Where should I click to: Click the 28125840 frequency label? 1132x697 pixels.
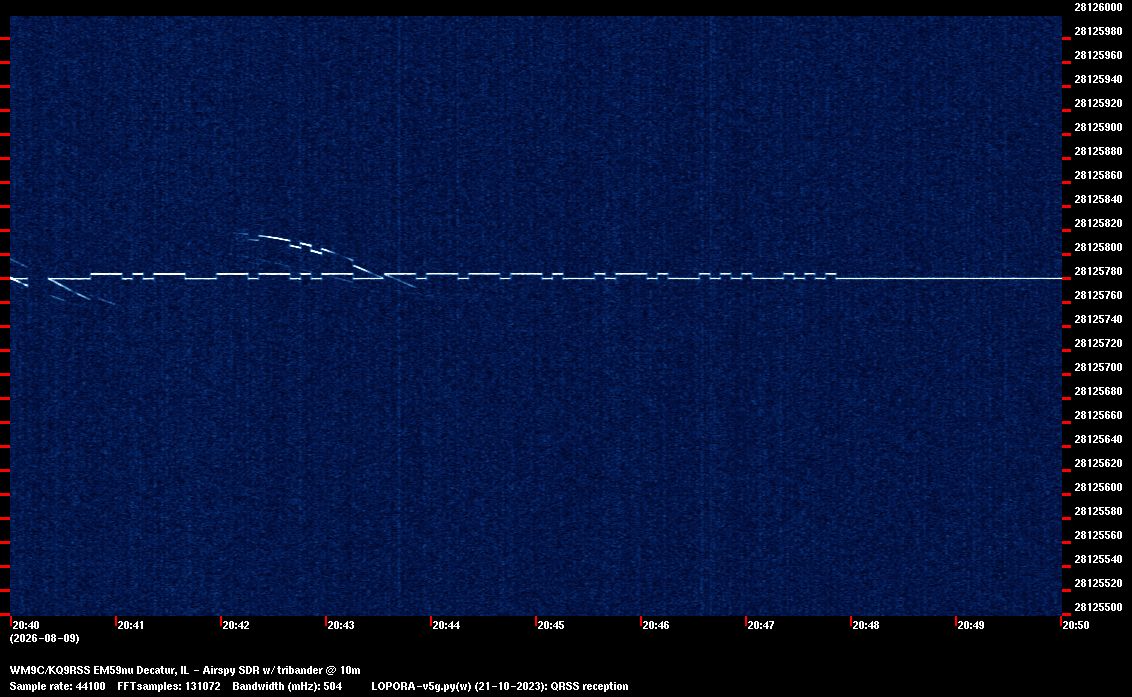(x=1098, y=199)
